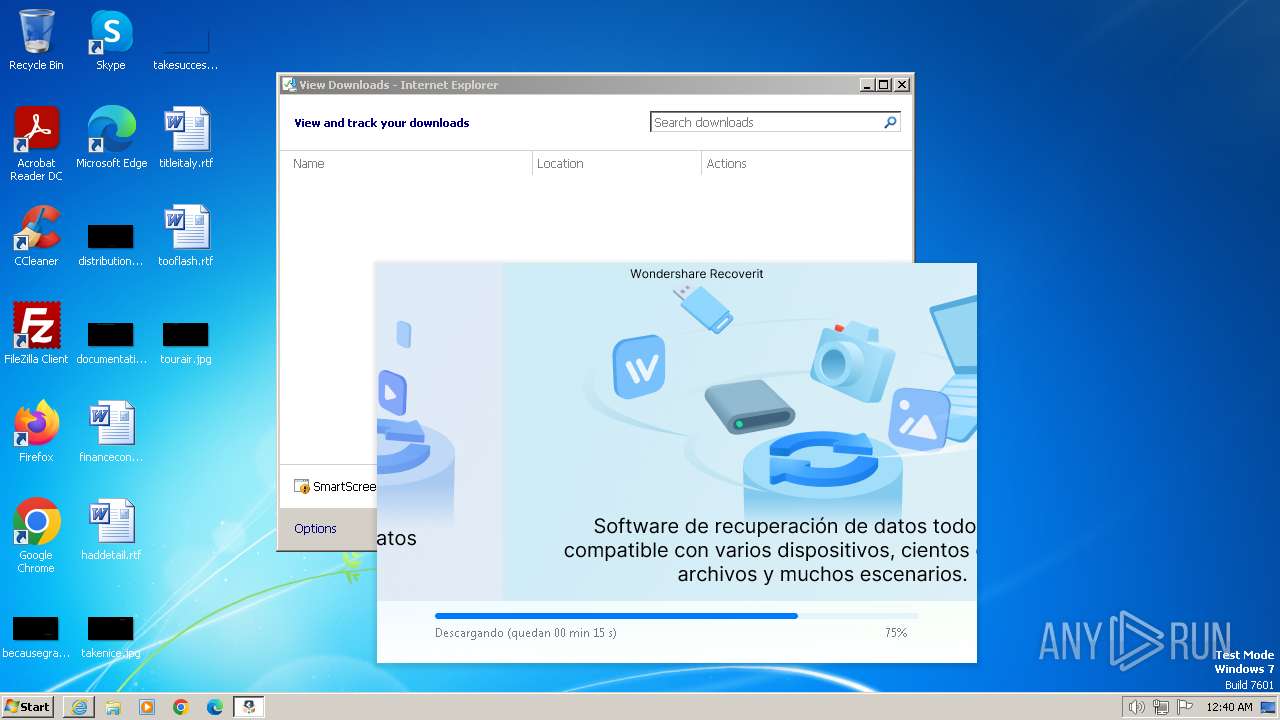
Task: Open the network tray icon
Action: coord(1161,707)
